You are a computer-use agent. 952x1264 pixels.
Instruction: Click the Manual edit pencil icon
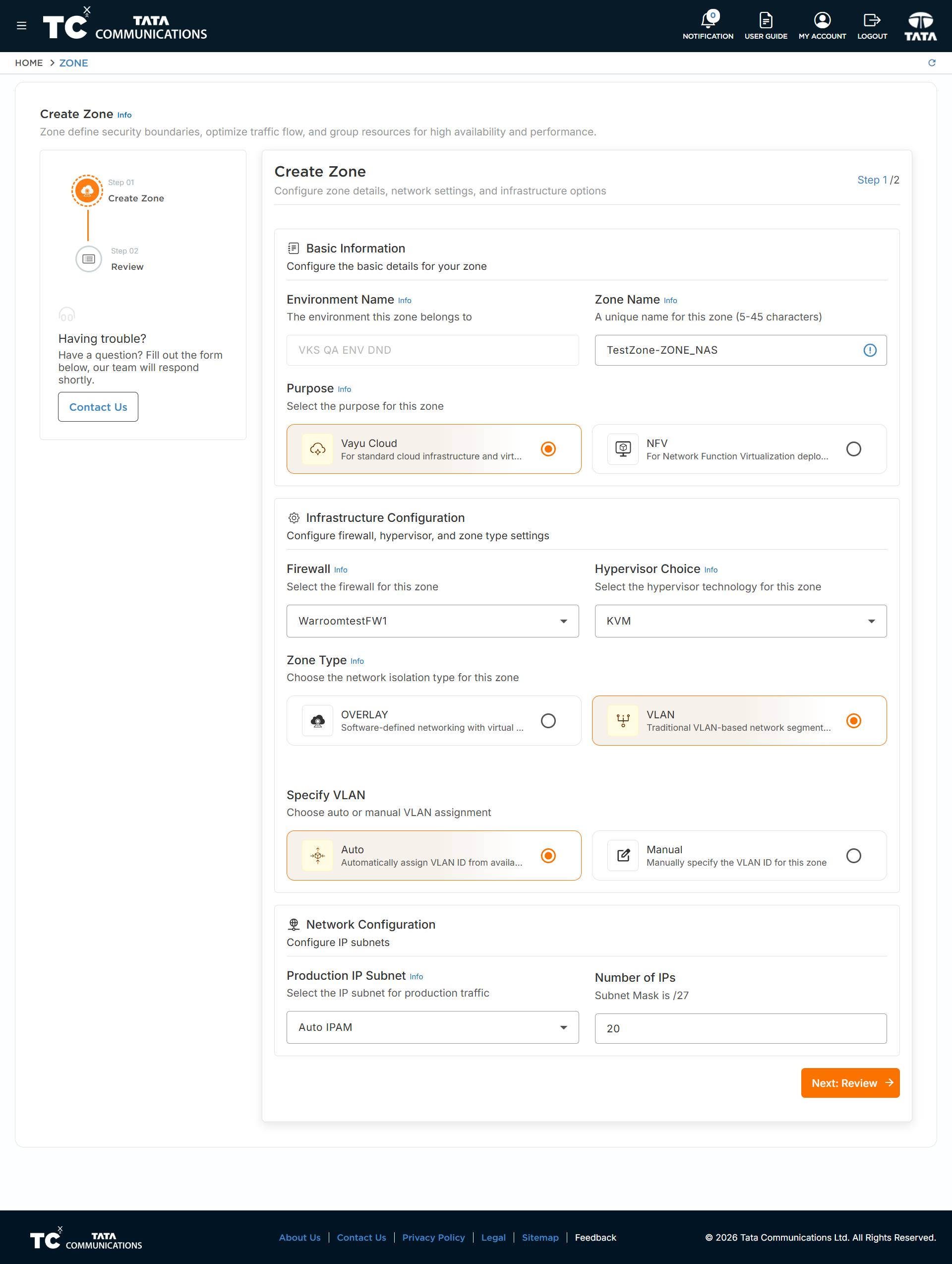623,855
